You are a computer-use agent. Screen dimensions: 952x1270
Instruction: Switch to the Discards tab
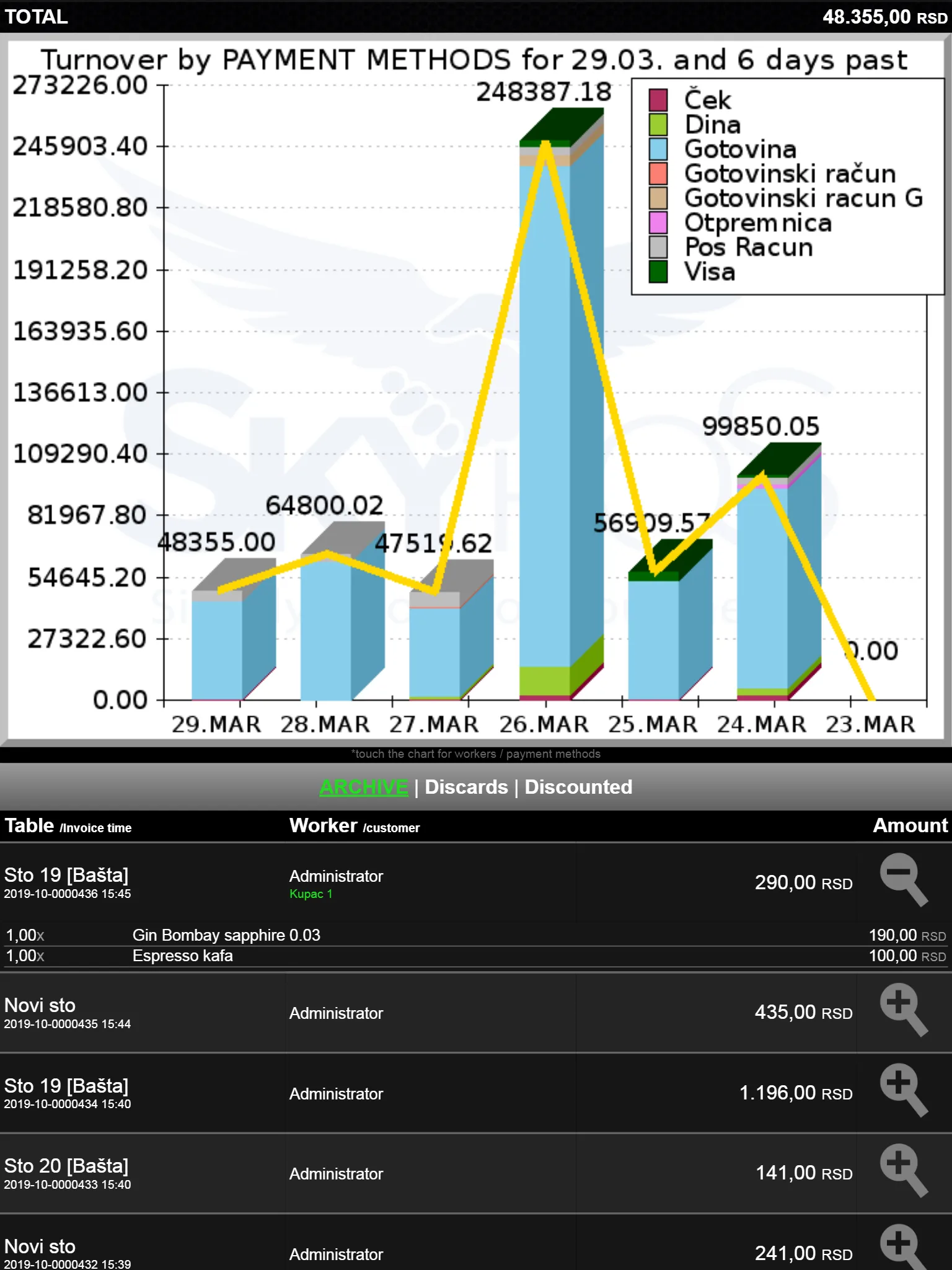tap(466, 787)
